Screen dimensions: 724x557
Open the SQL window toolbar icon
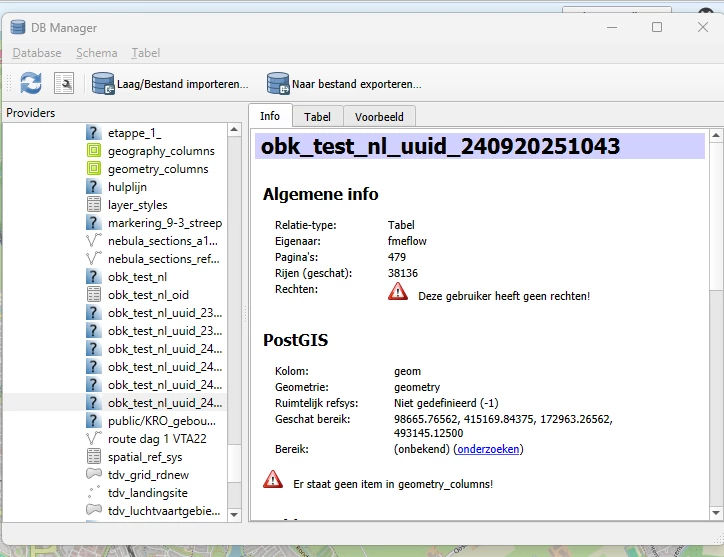coord(64,84)
